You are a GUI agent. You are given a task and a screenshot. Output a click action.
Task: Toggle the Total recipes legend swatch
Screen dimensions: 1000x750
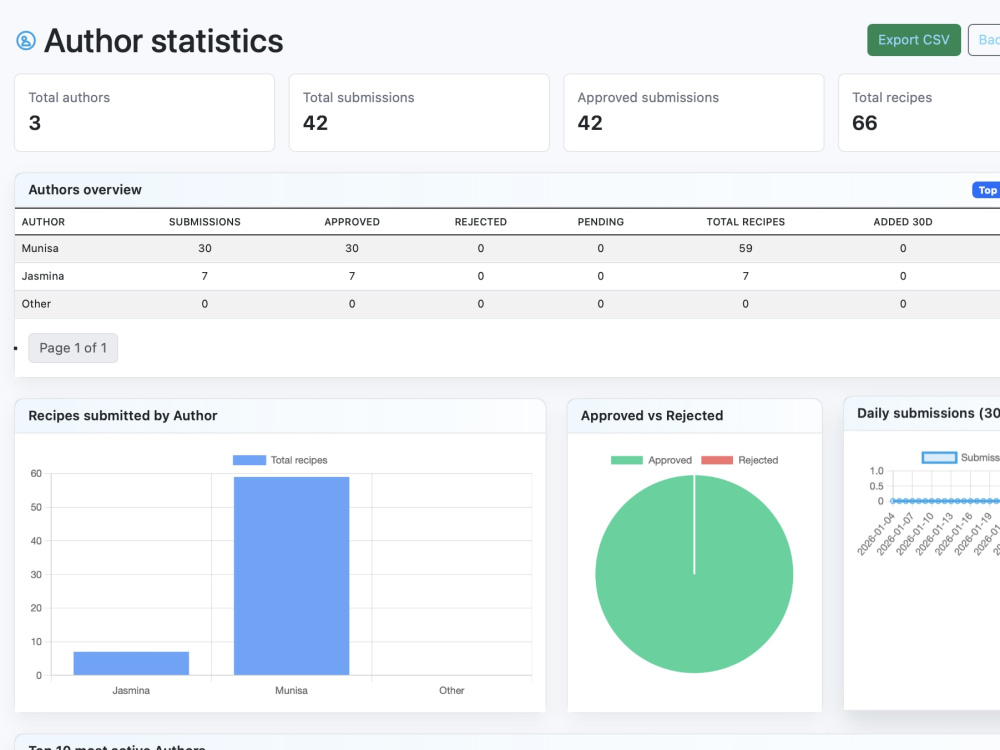pyautogui.click(x=249, y=460)
